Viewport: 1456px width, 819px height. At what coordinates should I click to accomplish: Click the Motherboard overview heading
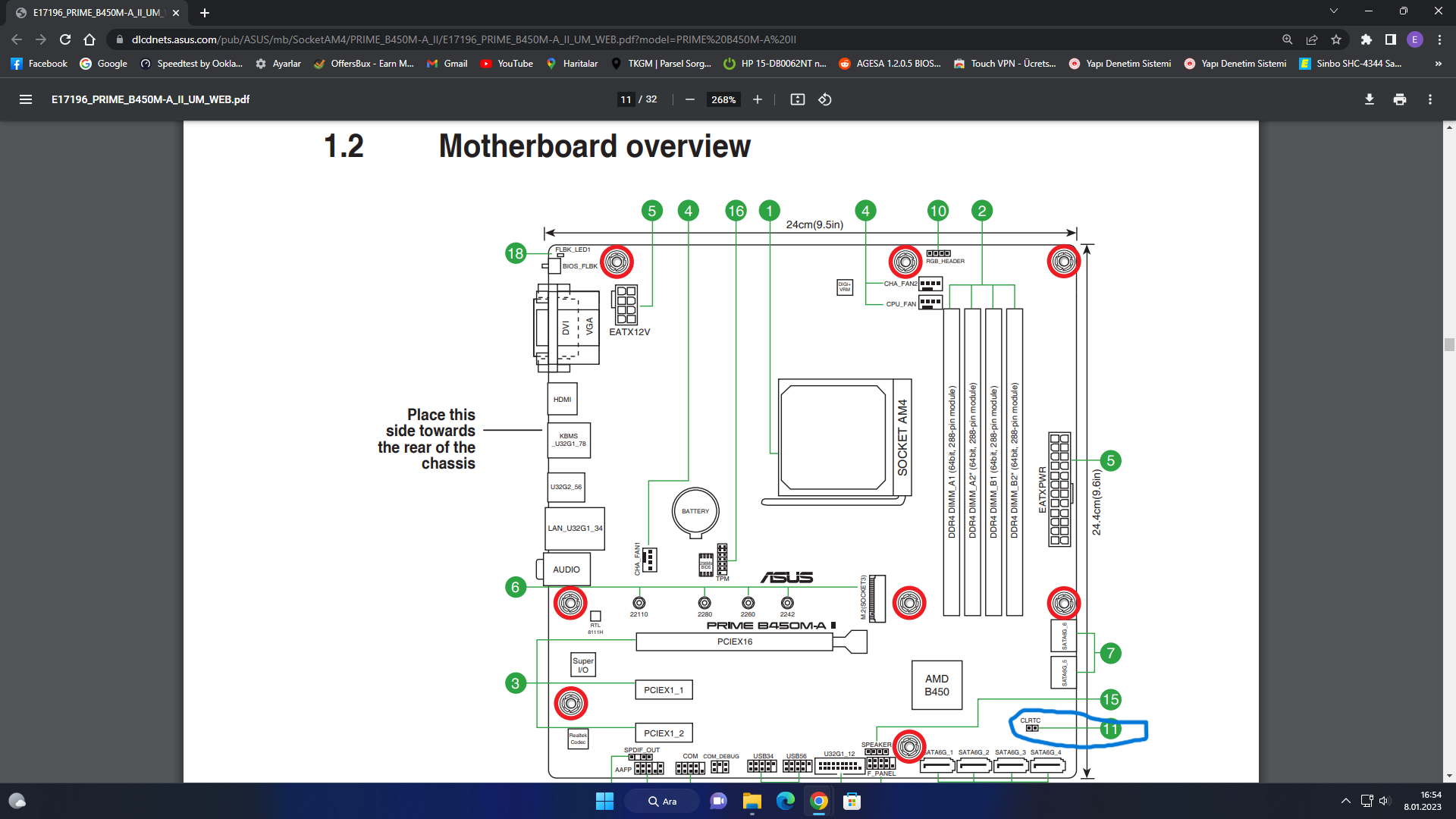595,146
